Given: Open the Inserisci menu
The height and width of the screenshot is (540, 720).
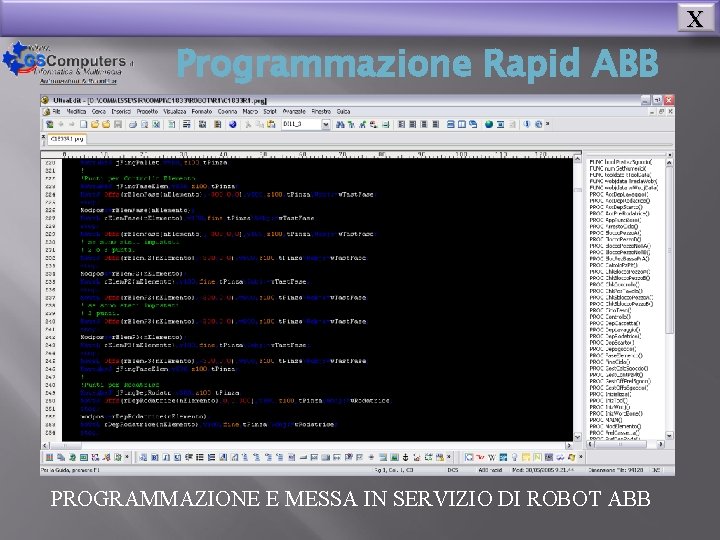Looking at the screenshot, I should click(121, 112).
